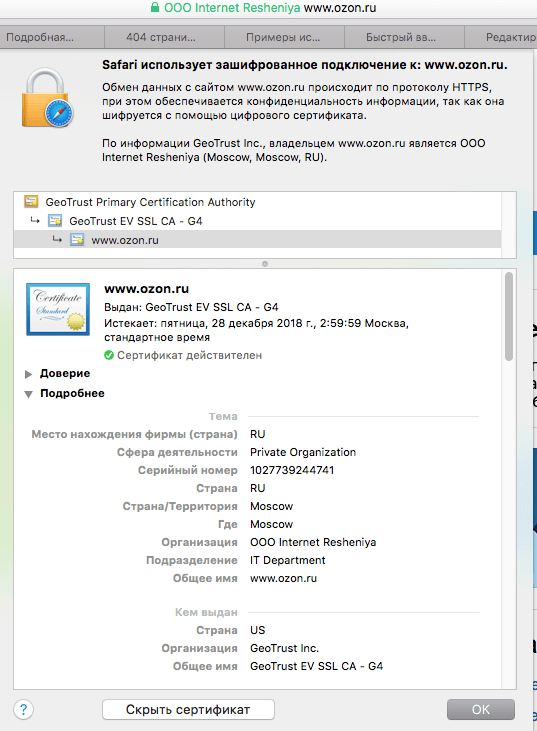Switch to the Быстрый вв... tab
Screen dimensions: 537x731
404,37
